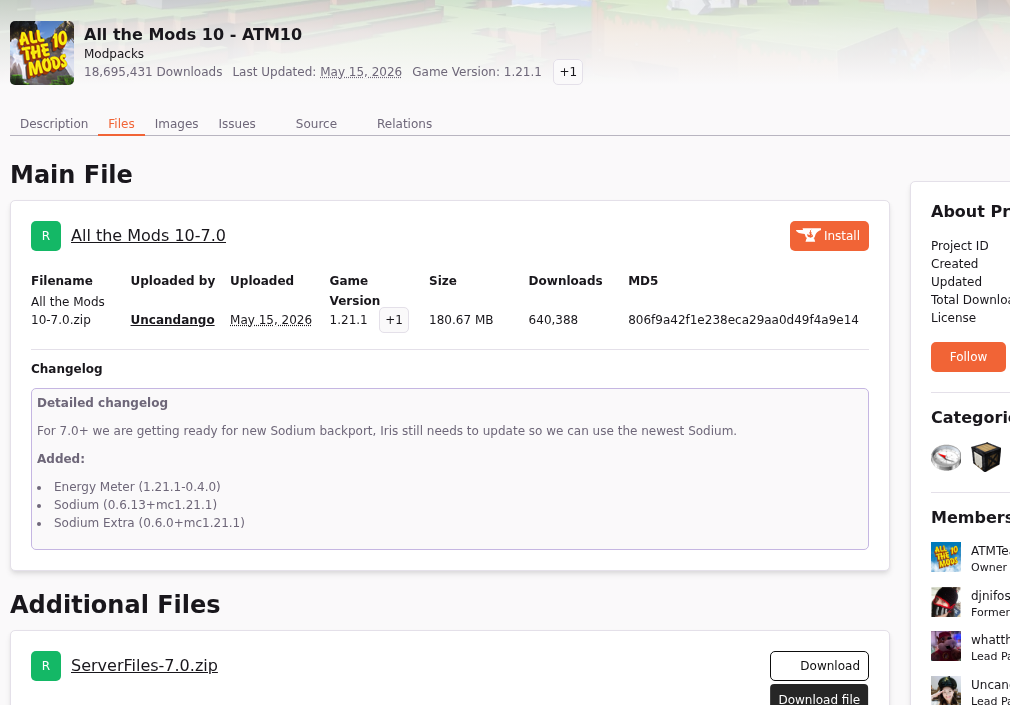Click the Modpacks category label under title
This screenshot has height=705, width=1010.
click(x=114, y=53)
